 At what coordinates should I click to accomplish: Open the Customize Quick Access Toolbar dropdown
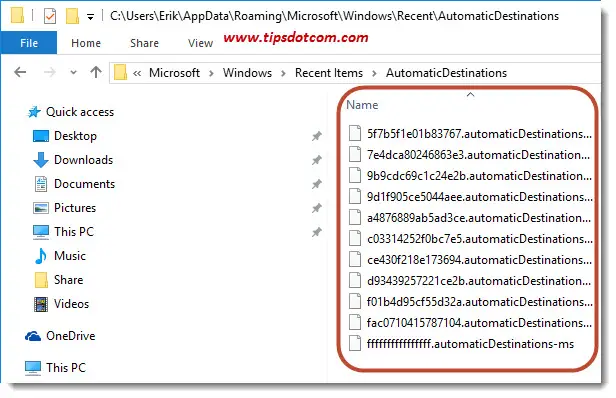click(90, 17)
